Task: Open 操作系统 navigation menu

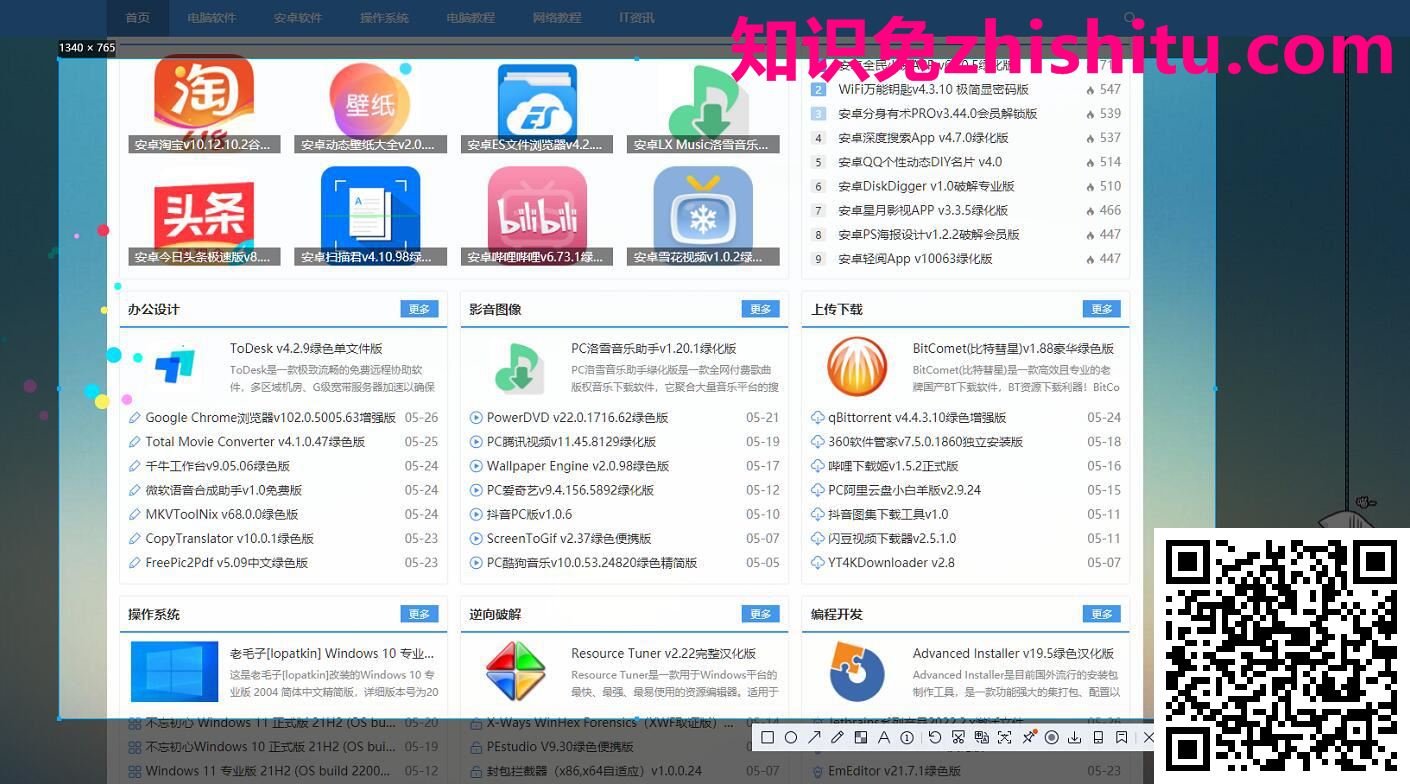Action: pos(384,18)
